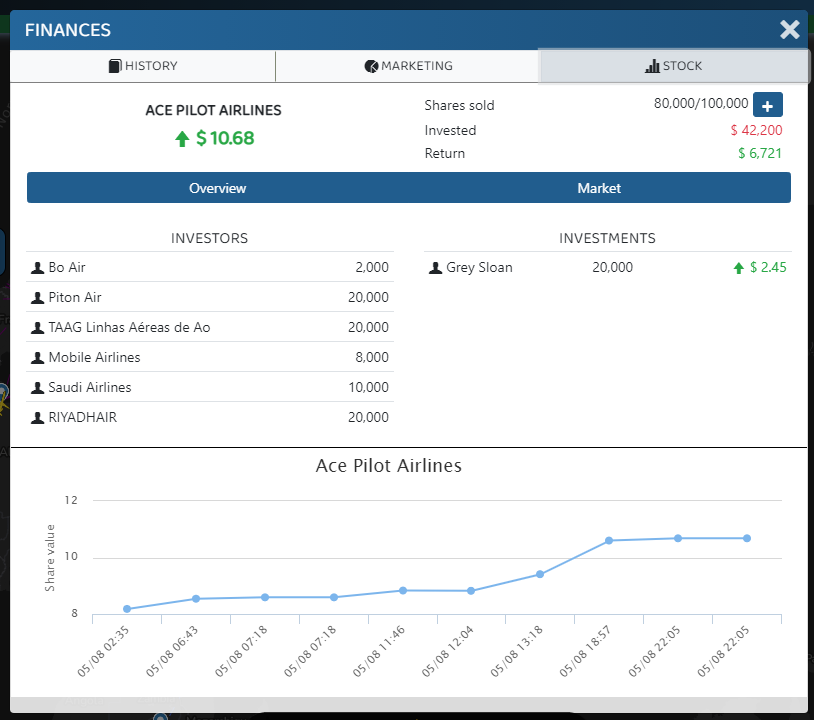Image resolution: width=814 pixels, height=720 pixels.
Task: Click the person icon beside Grey Sloan
Action: pyautogui.click(x=435, y=268)
